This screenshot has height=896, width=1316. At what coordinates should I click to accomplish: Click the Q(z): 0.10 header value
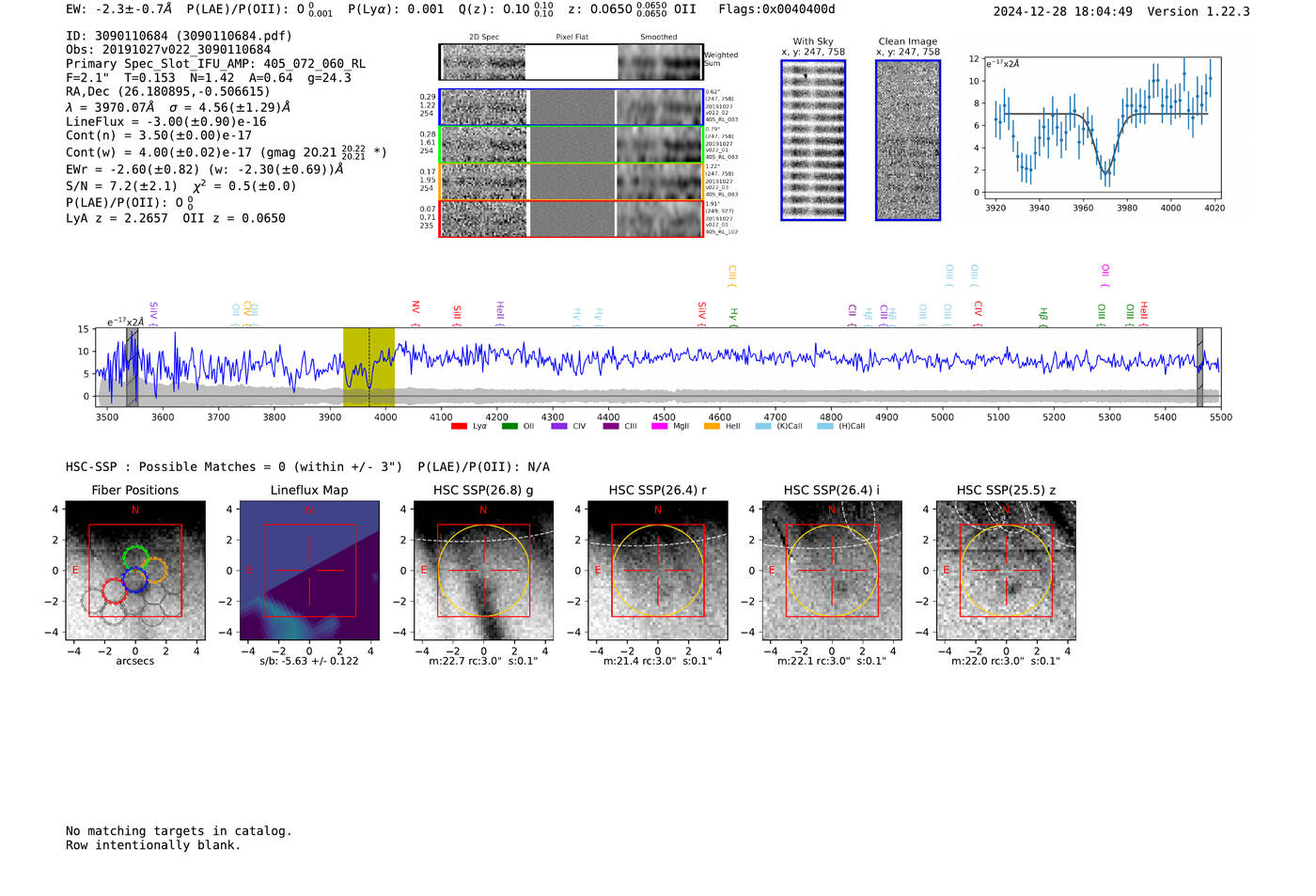(509, 10)
